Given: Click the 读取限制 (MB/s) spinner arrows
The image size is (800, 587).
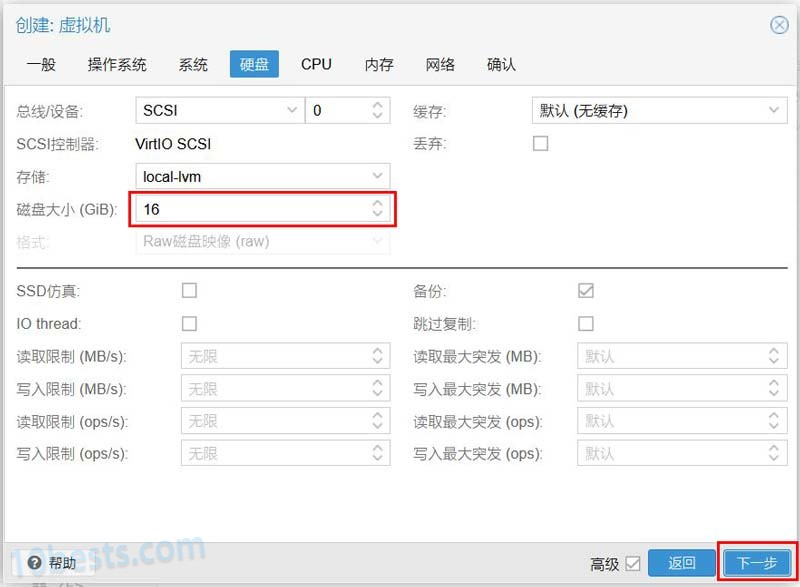Looking at the screenshot, I should point(377,356).
